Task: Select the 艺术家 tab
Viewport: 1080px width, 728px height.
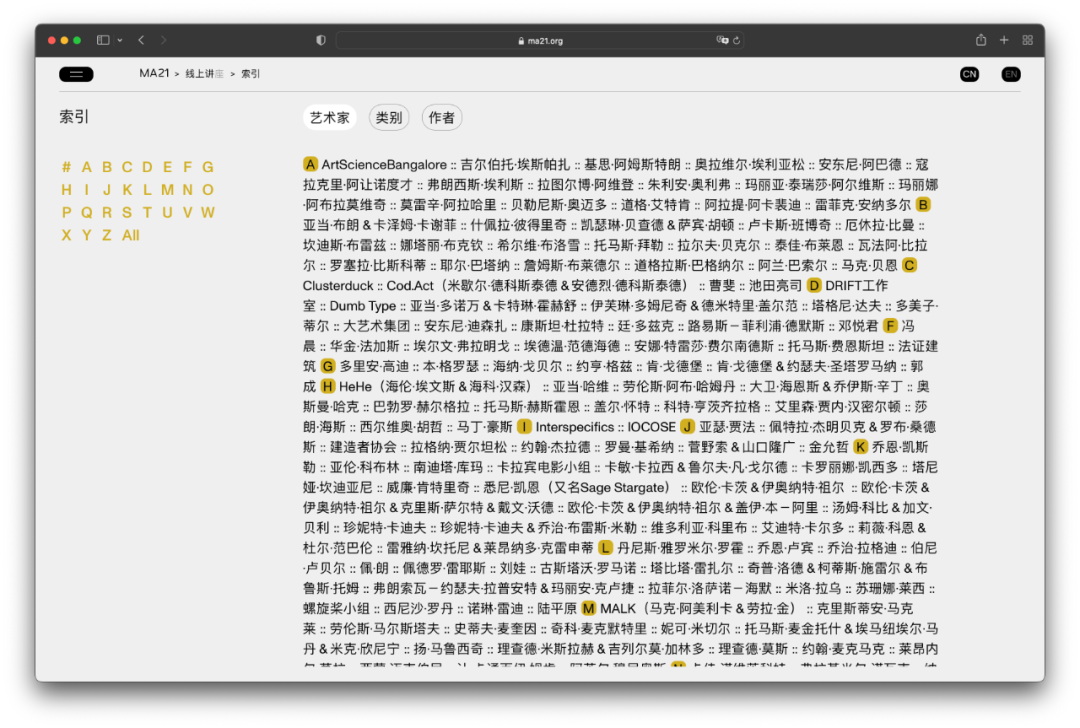Action: click(329, 118)
